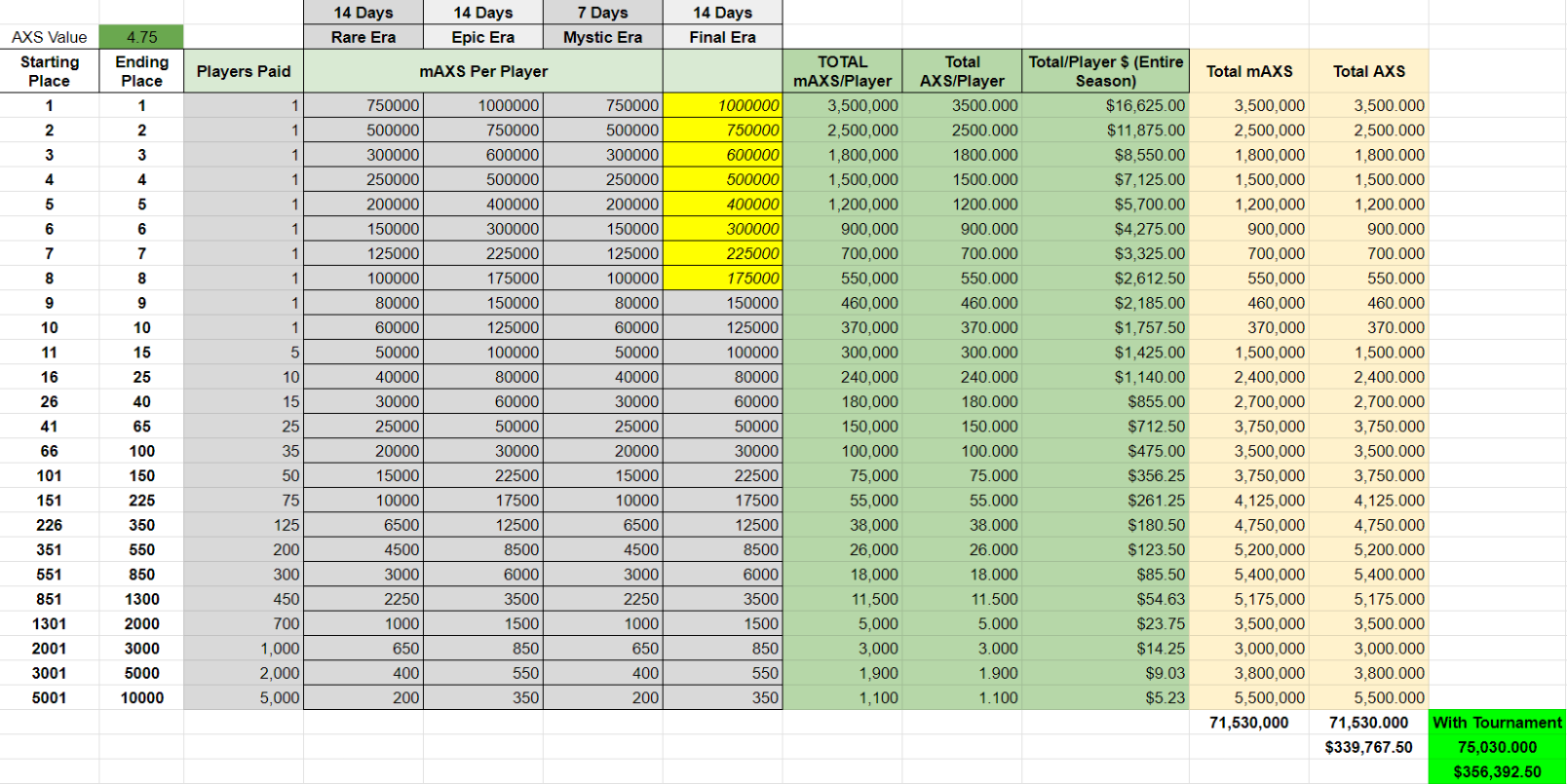This screenshot has height=784, width=1567.
Task: Click the 1.900 Total AXS/Player cell
Action: 962,673
